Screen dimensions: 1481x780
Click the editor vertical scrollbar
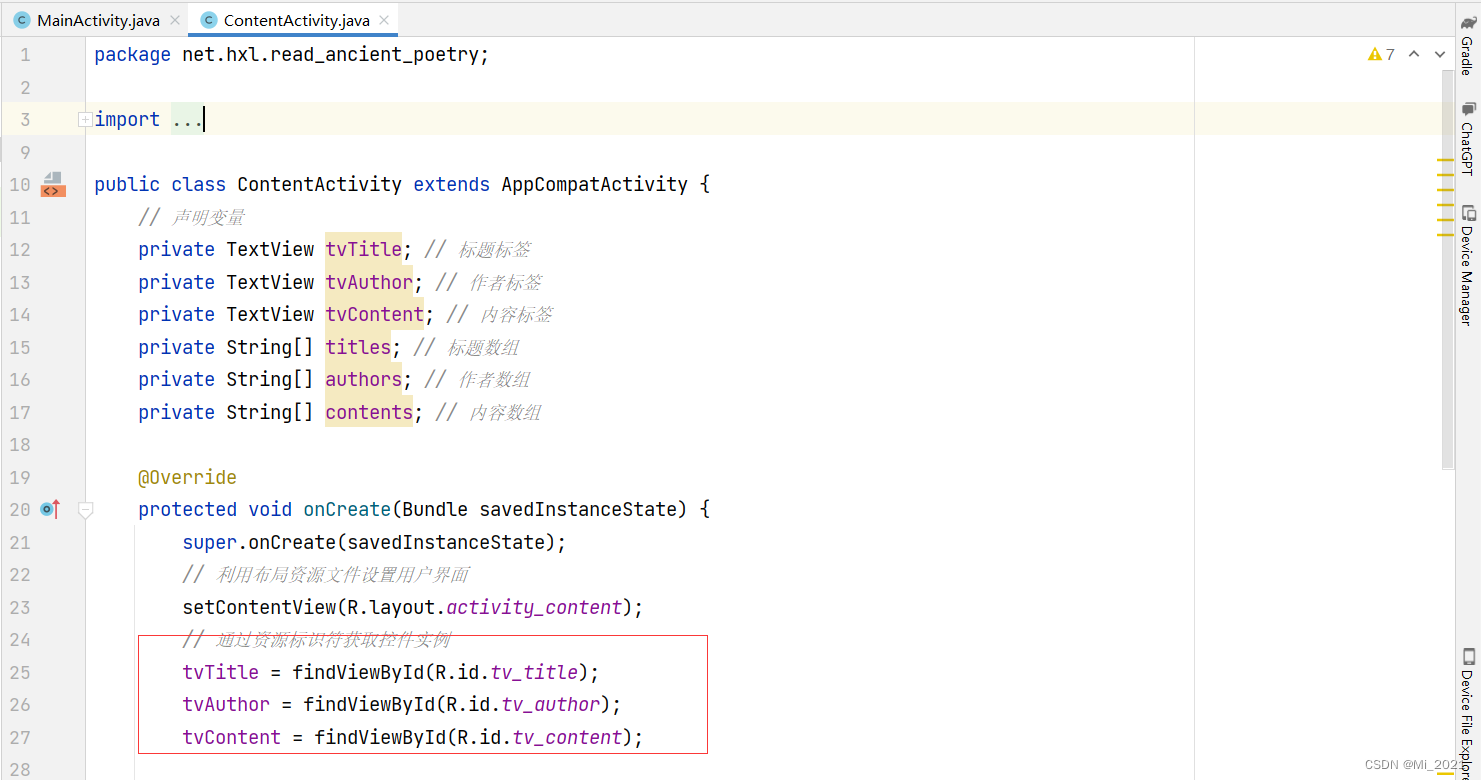pos(1449,270)
